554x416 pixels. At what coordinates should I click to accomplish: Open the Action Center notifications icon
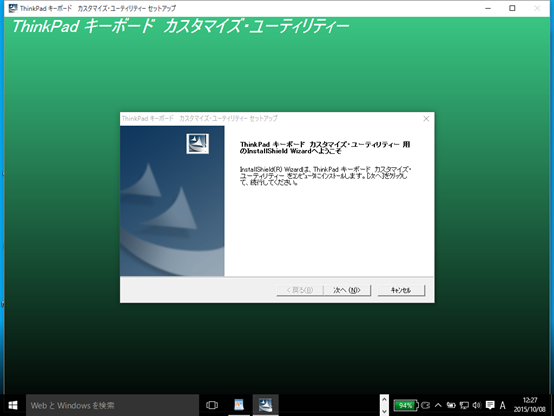pyautogui.click(x=490, y=405)
